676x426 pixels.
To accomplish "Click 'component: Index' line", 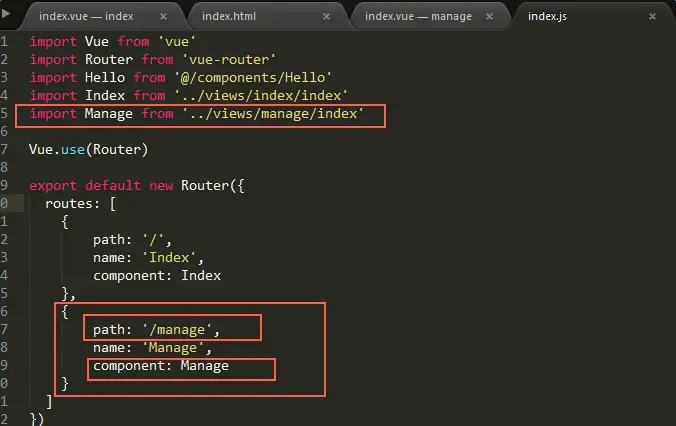I will tap(157, 276).
